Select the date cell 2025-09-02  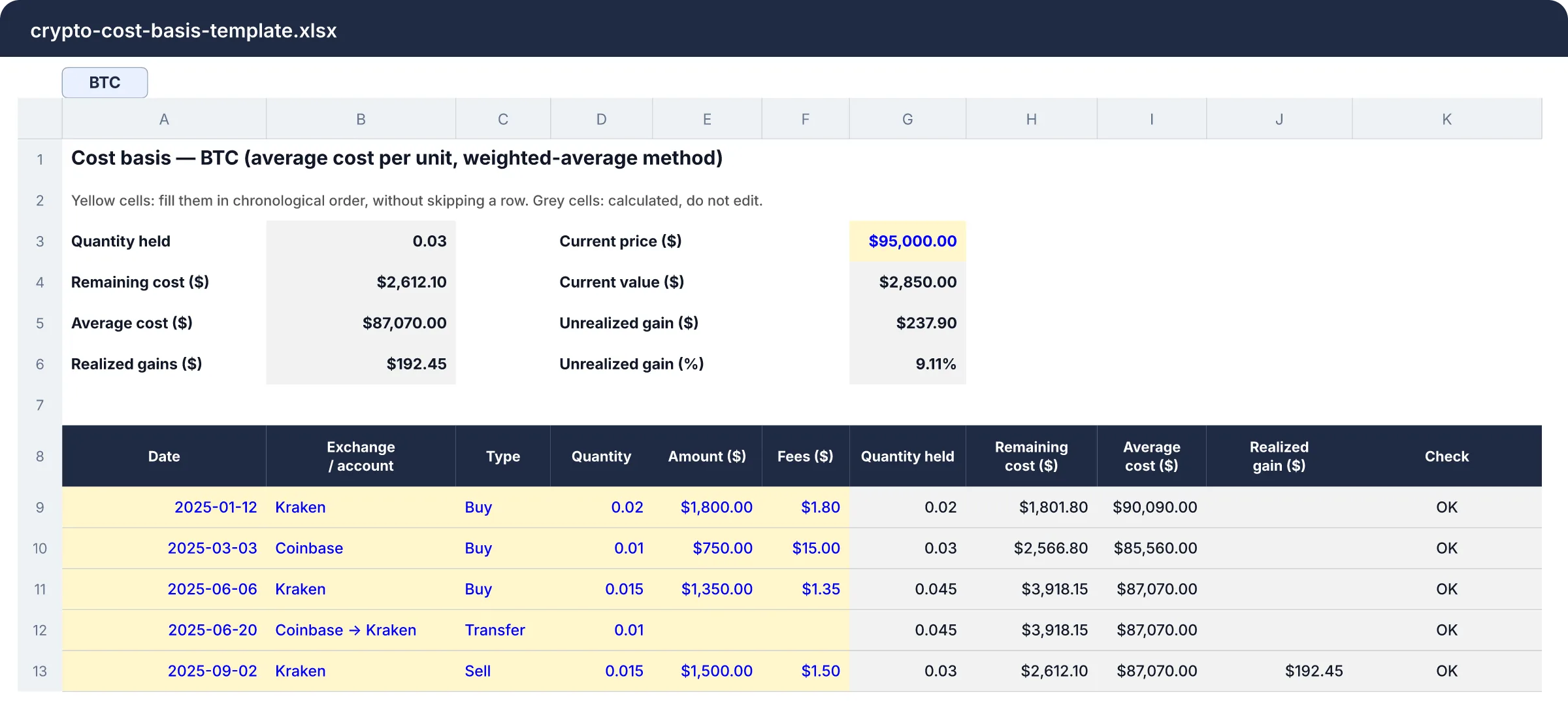(164, 671)
